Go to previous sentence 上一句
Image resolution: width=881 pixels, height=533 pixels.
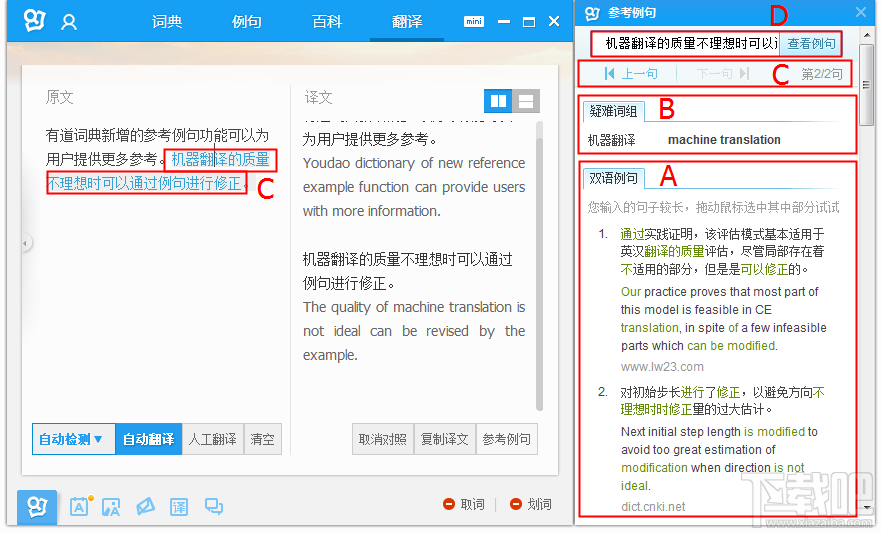(630, 74)
